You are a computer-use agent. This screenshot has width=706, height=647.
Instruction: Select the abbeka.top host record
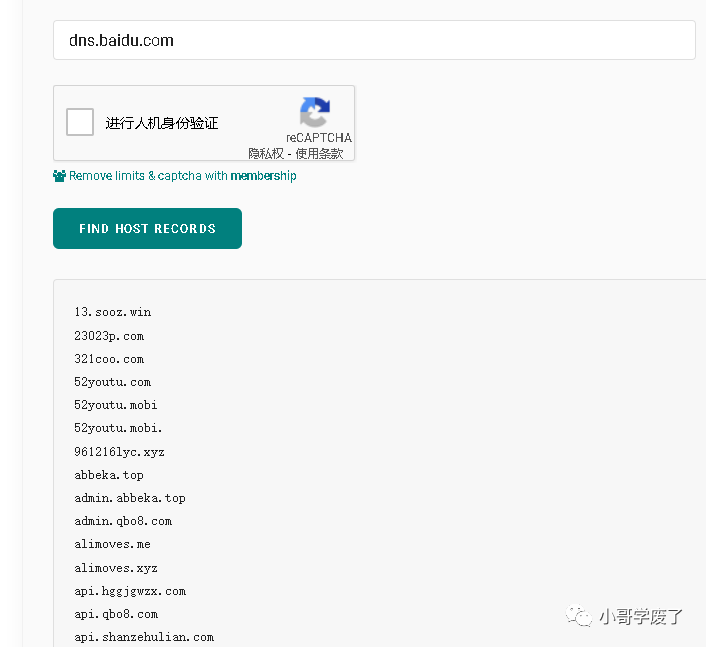tap(109, 475)
